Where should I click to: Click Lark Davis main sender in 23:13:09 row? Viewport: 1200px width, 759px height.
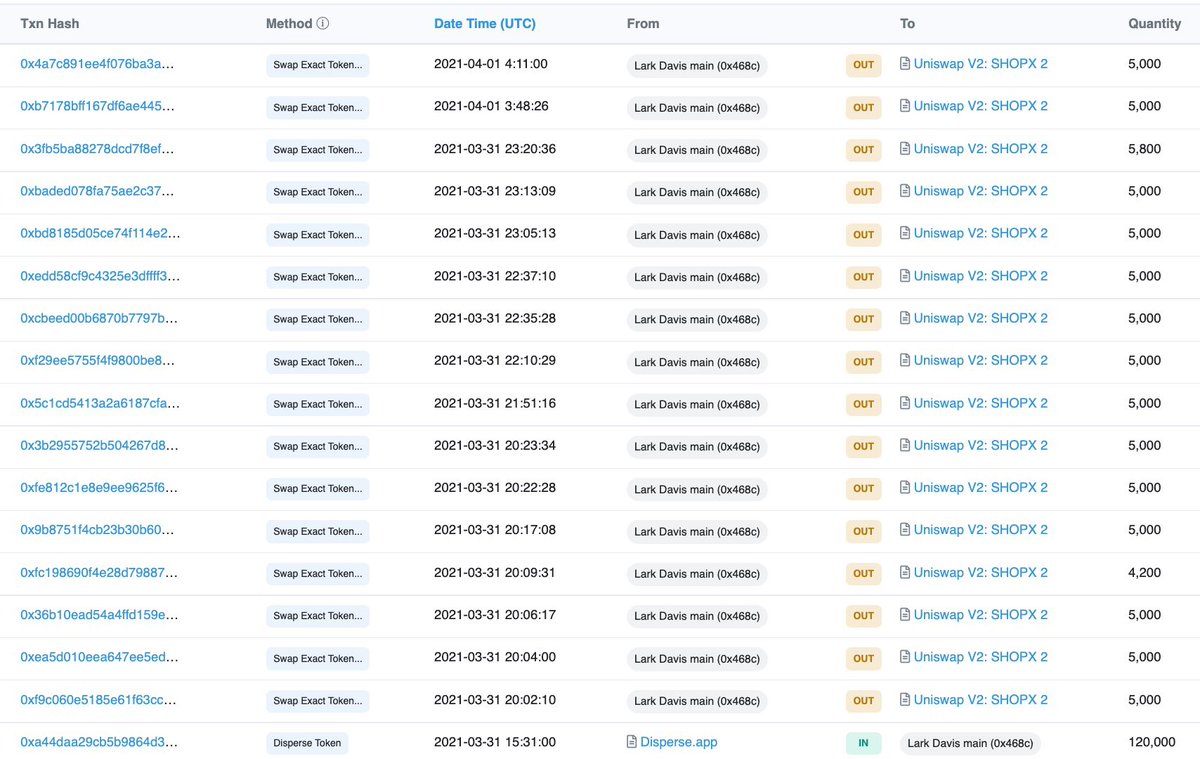click(697, 192)
